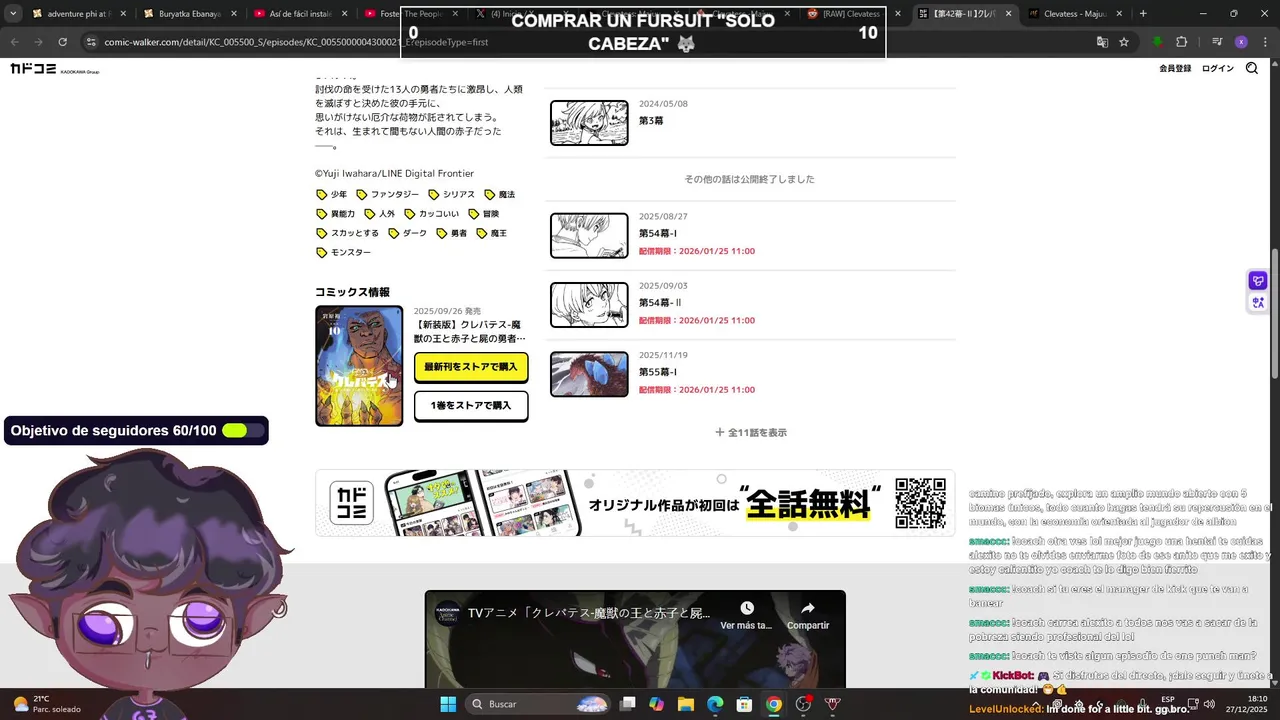Screen dimensions: 1280x720
Task: Open 会員登録 in the header
Action: 1175,69
